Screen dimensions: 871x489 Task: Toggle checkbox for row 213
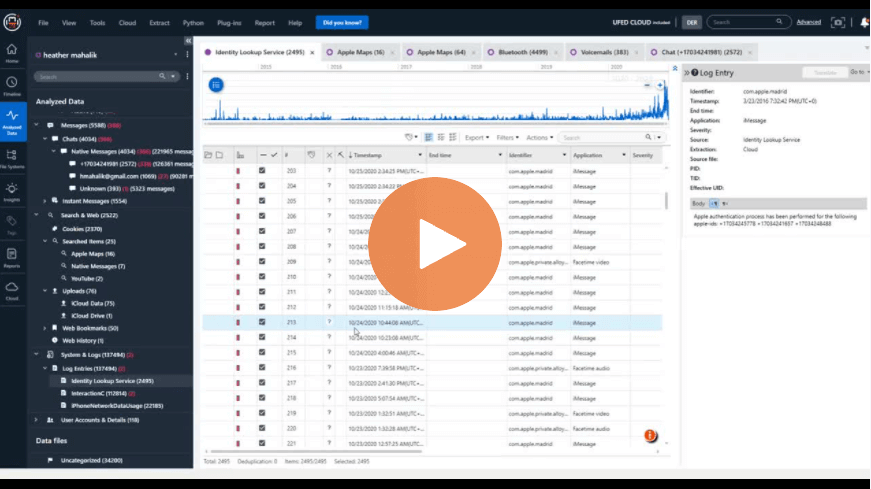pyautogui.click(x=262, y=322)
